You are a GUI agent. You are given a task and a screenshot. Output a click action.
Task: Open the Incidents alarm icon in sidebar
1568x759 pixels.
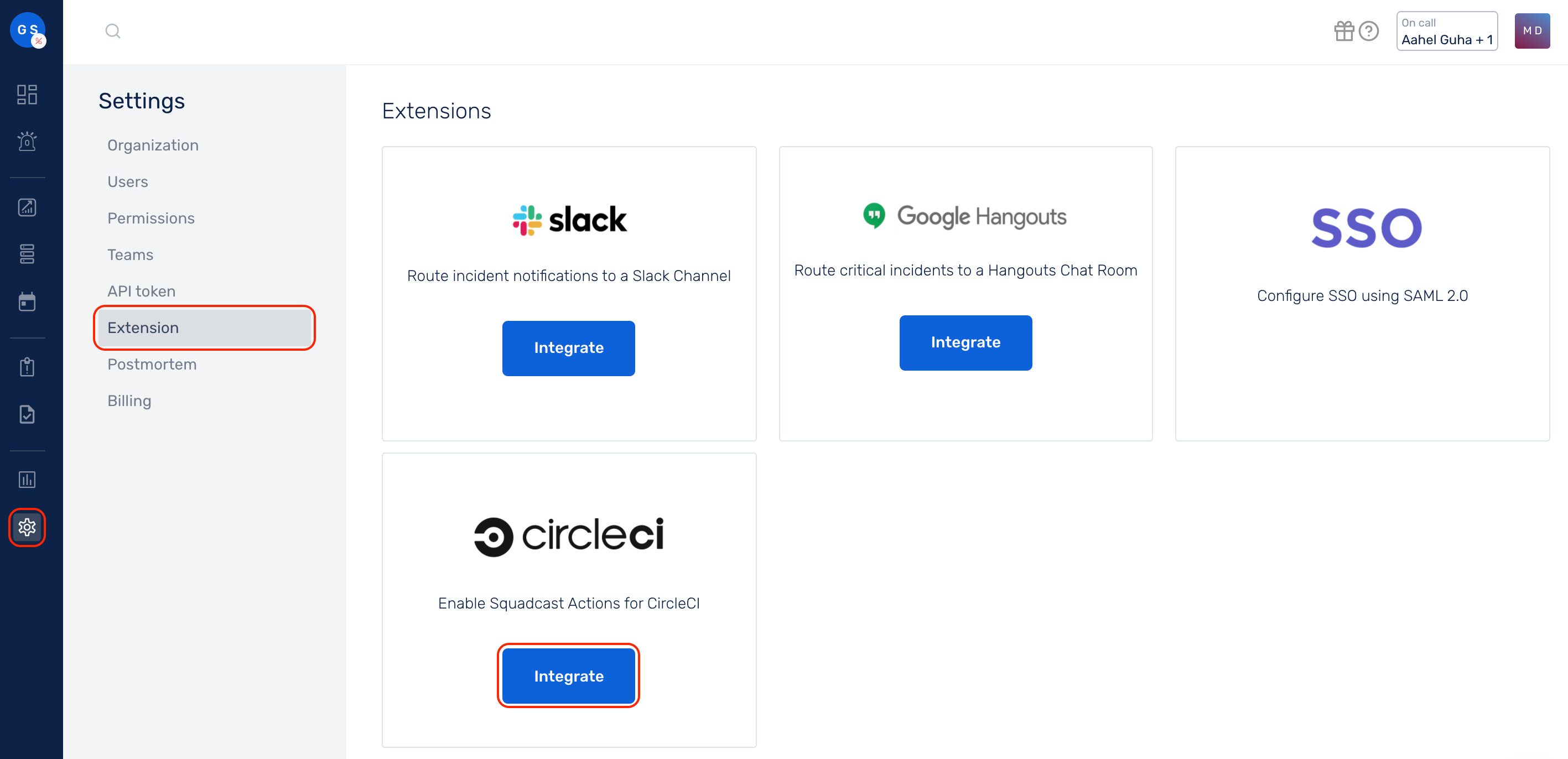tap(27, 141)
